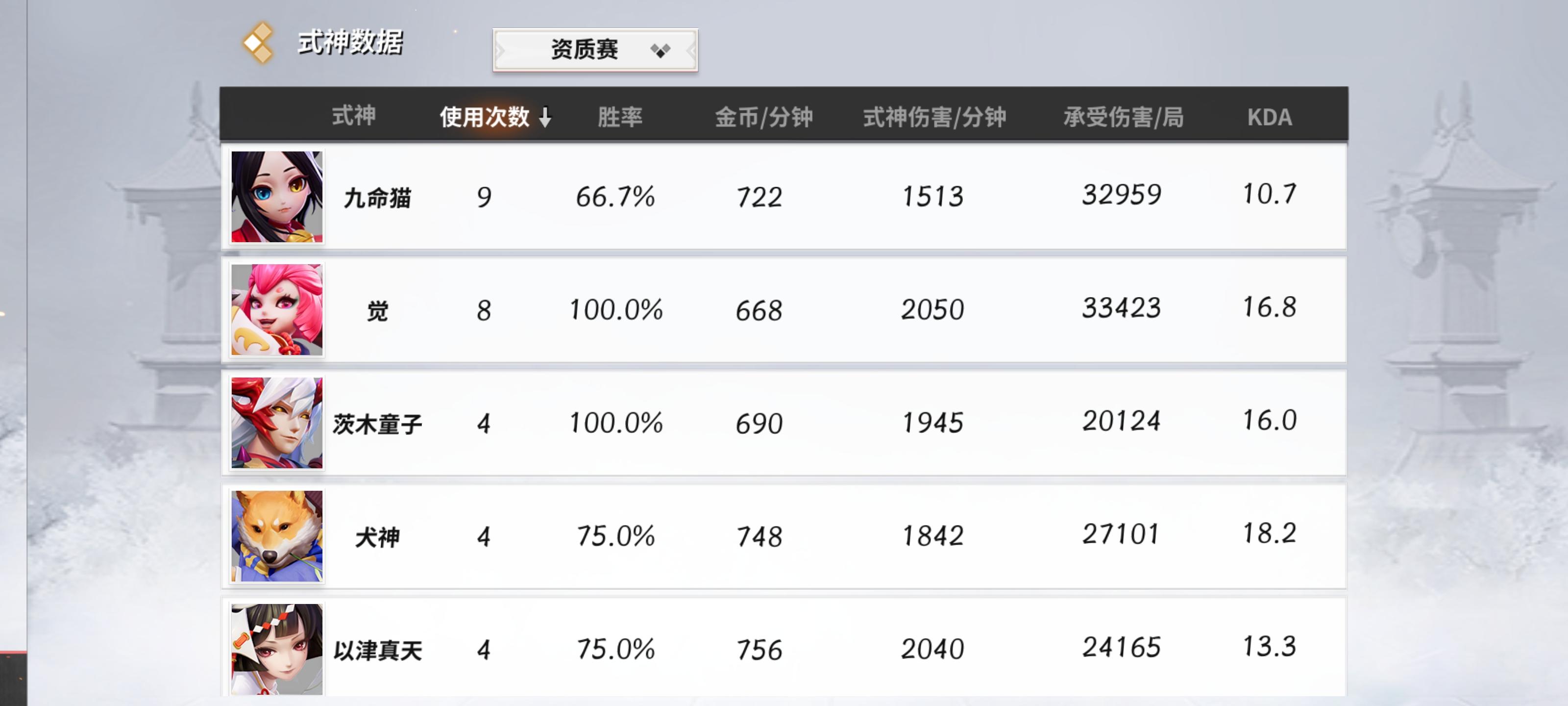Screen dimensions: 1568x706
Task: Click the 犬神 portrait
Action: point(277,536)
